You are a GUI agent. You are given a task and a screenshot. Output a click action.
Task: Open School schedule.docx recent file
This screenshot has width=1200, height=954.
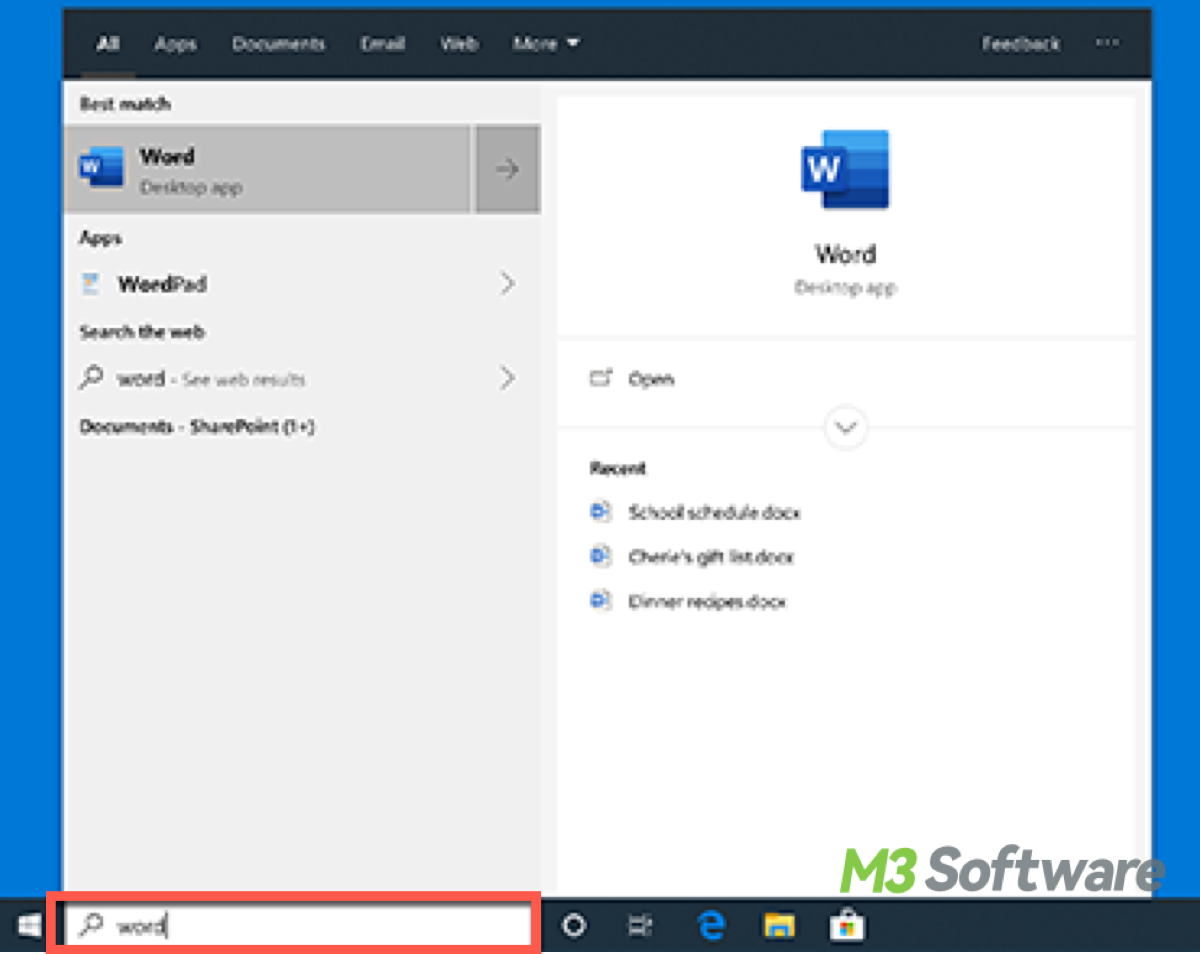(714, 512)
